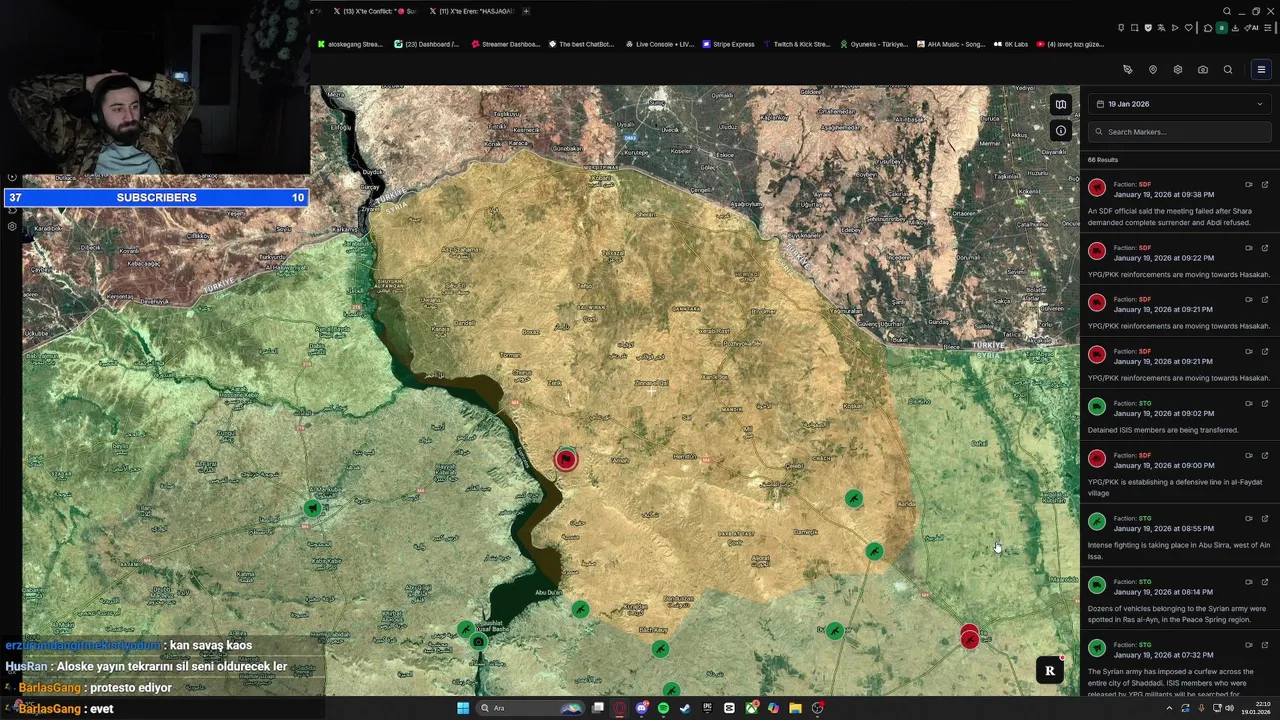Screen dimensions: 1280x720
Task: Open the 09:02 PM STG entry external link
Action: click(x=1265, y=403)
